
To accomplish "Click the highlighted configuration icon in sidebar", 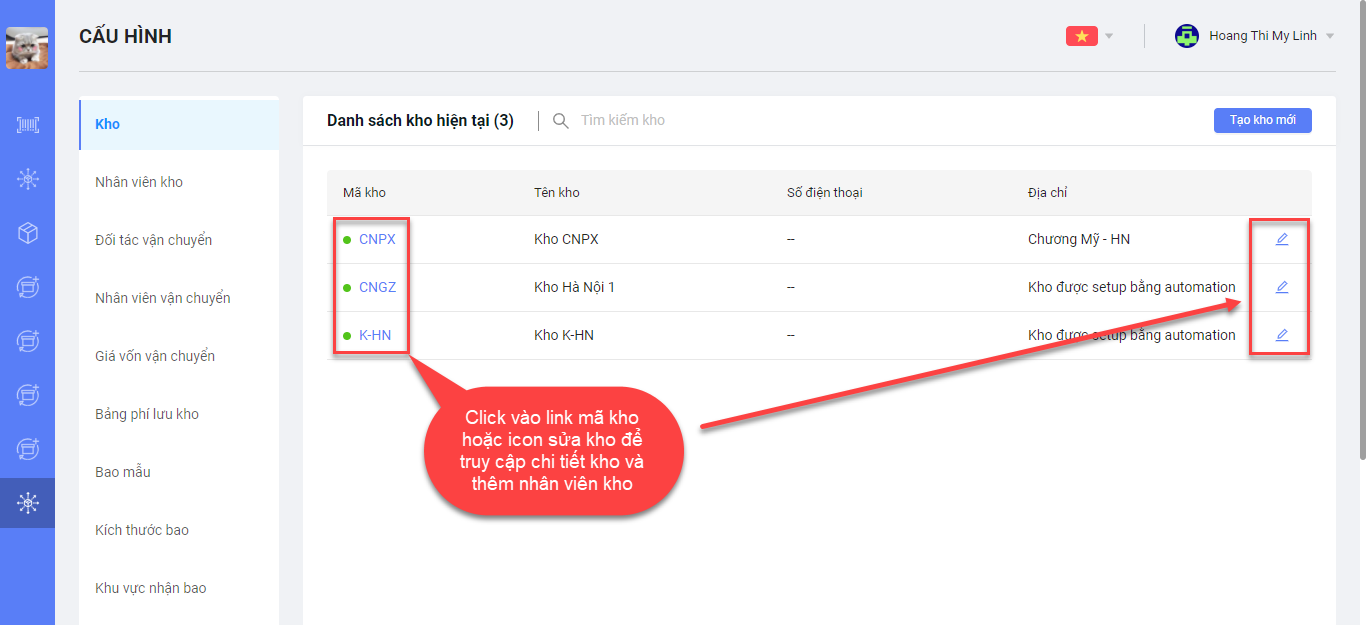I will click(27, 503).
